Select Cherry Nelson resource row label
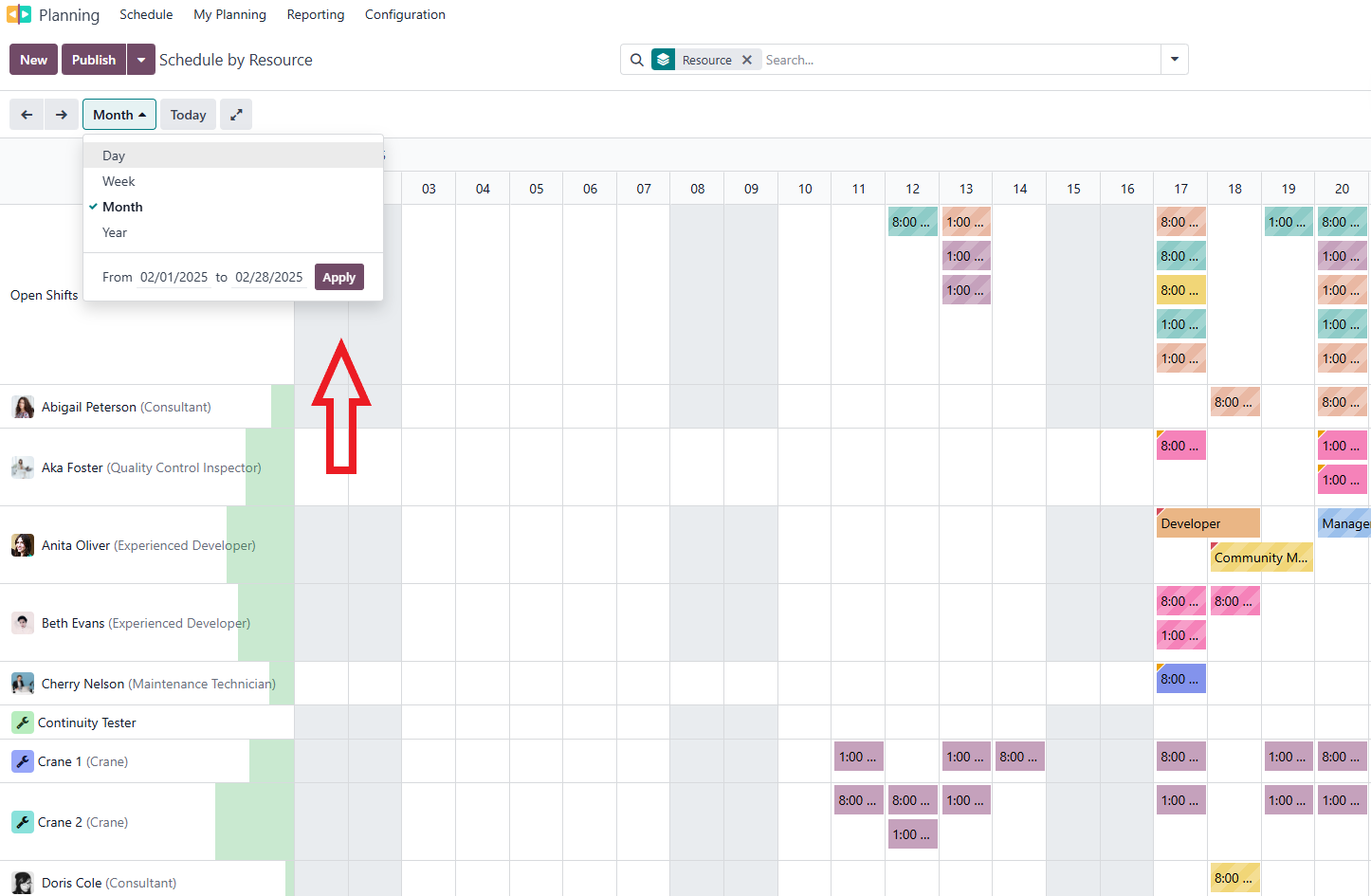Image resolution: width=1371 pixels, height=896 pixels. 158,684
